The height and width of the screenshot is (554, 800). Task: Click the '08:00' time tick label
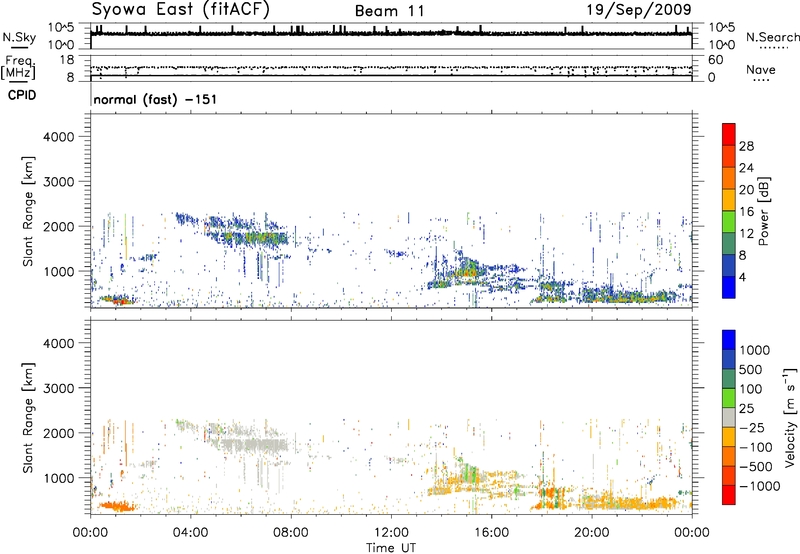[290, 533]
